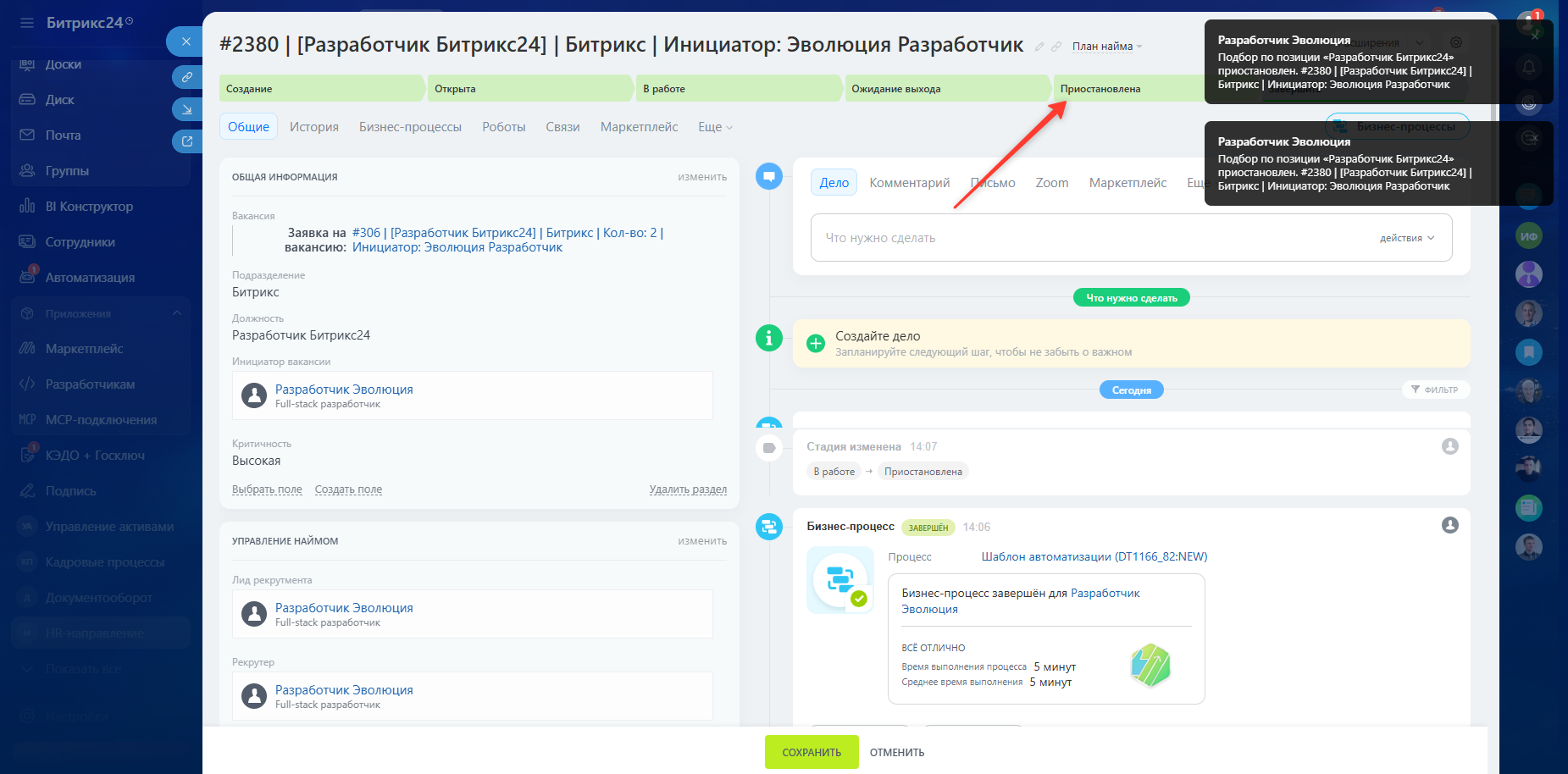
Task: Copy item link icon beside the title
Action: pyautogui.click(x=1056, y=47)
